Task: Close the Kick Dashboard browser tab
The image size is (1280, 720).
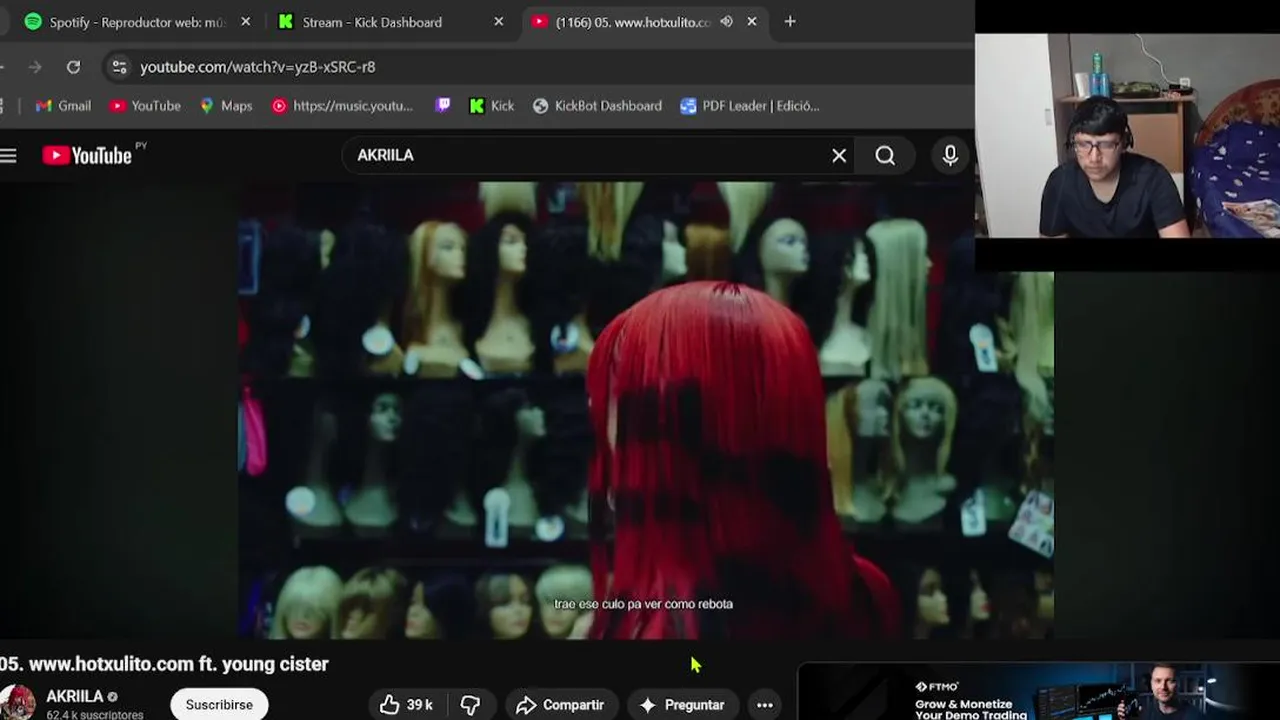Action: pyautogui.click(x=499, y=22)
